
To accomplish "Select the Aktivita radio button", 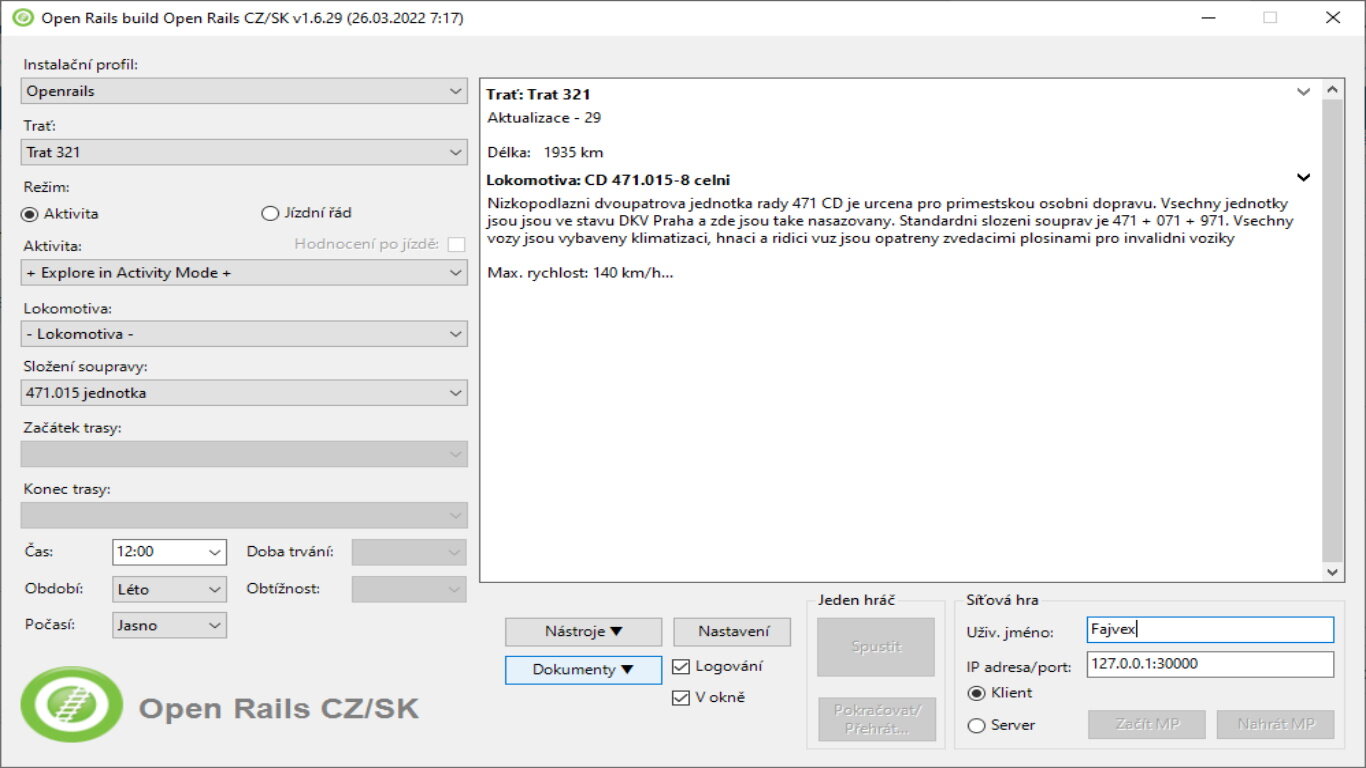I will click(x=30, y=213).
